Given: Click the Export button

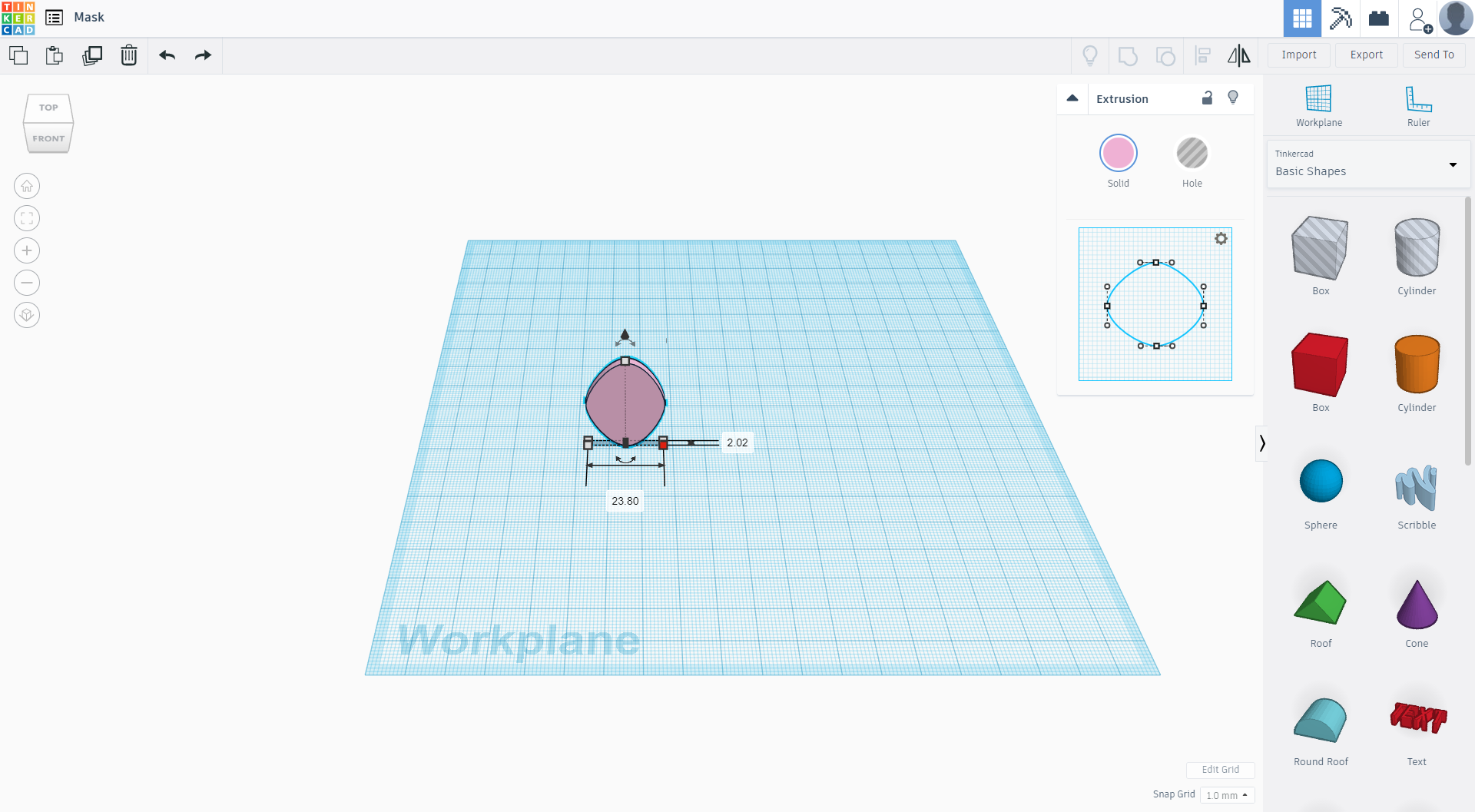Looking at the screenshot, I should [1367, 55].
